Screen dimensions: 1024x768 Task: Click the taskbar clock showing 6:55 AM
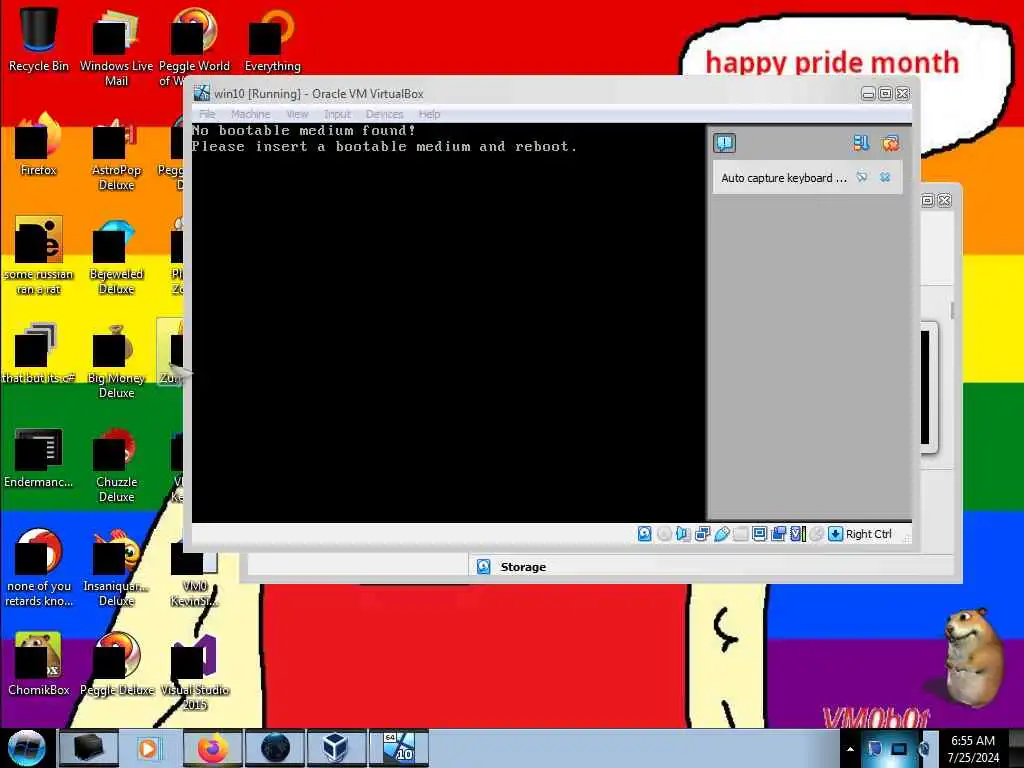[x=973, y=749]
